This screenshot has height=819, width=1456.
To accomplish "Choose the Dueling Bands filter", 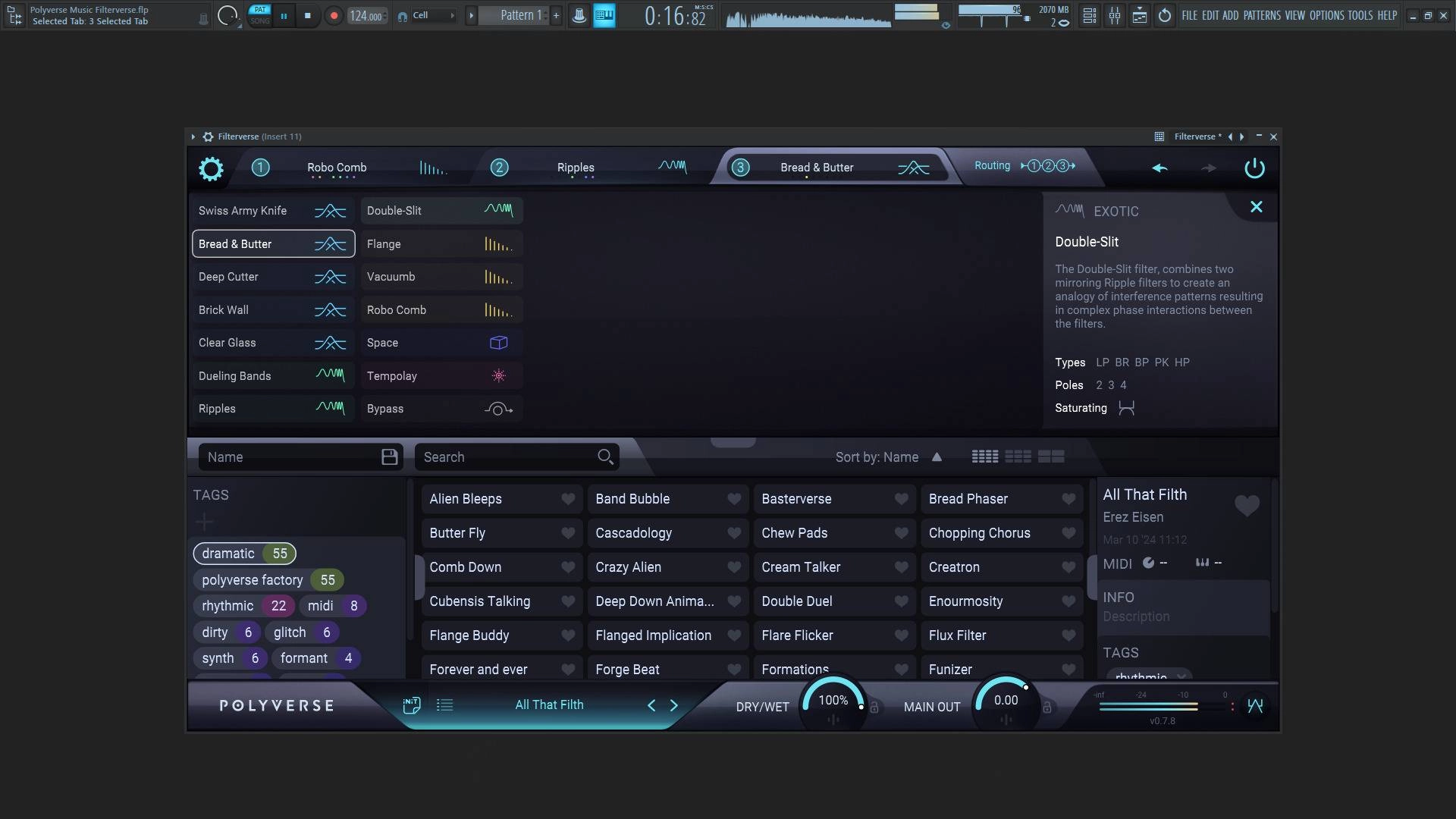I will (x=273, y=376).
